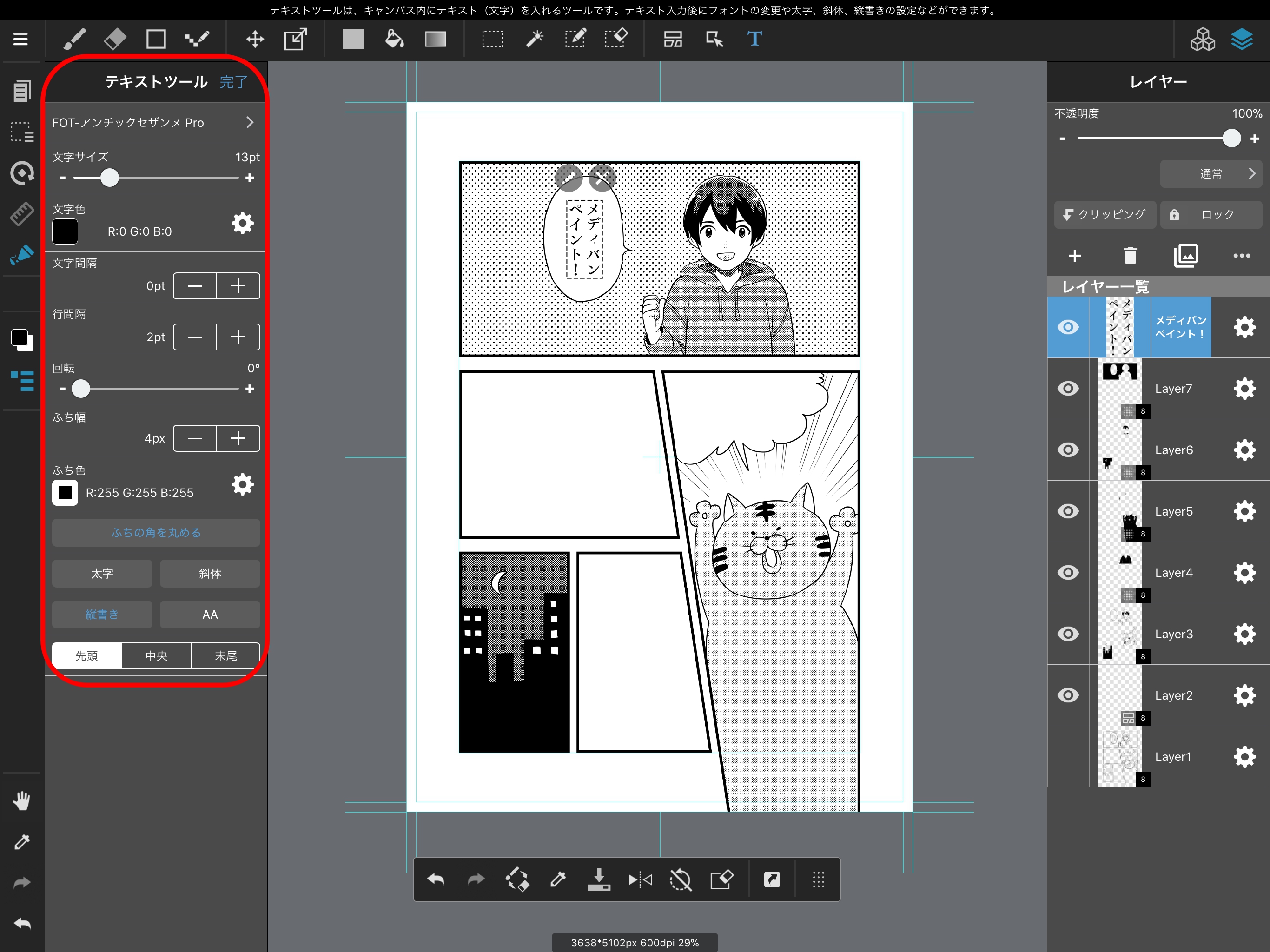Select the Text tool
Image resolution: width=1270 pixels, height=952 pixels.
tap(754, 39)
